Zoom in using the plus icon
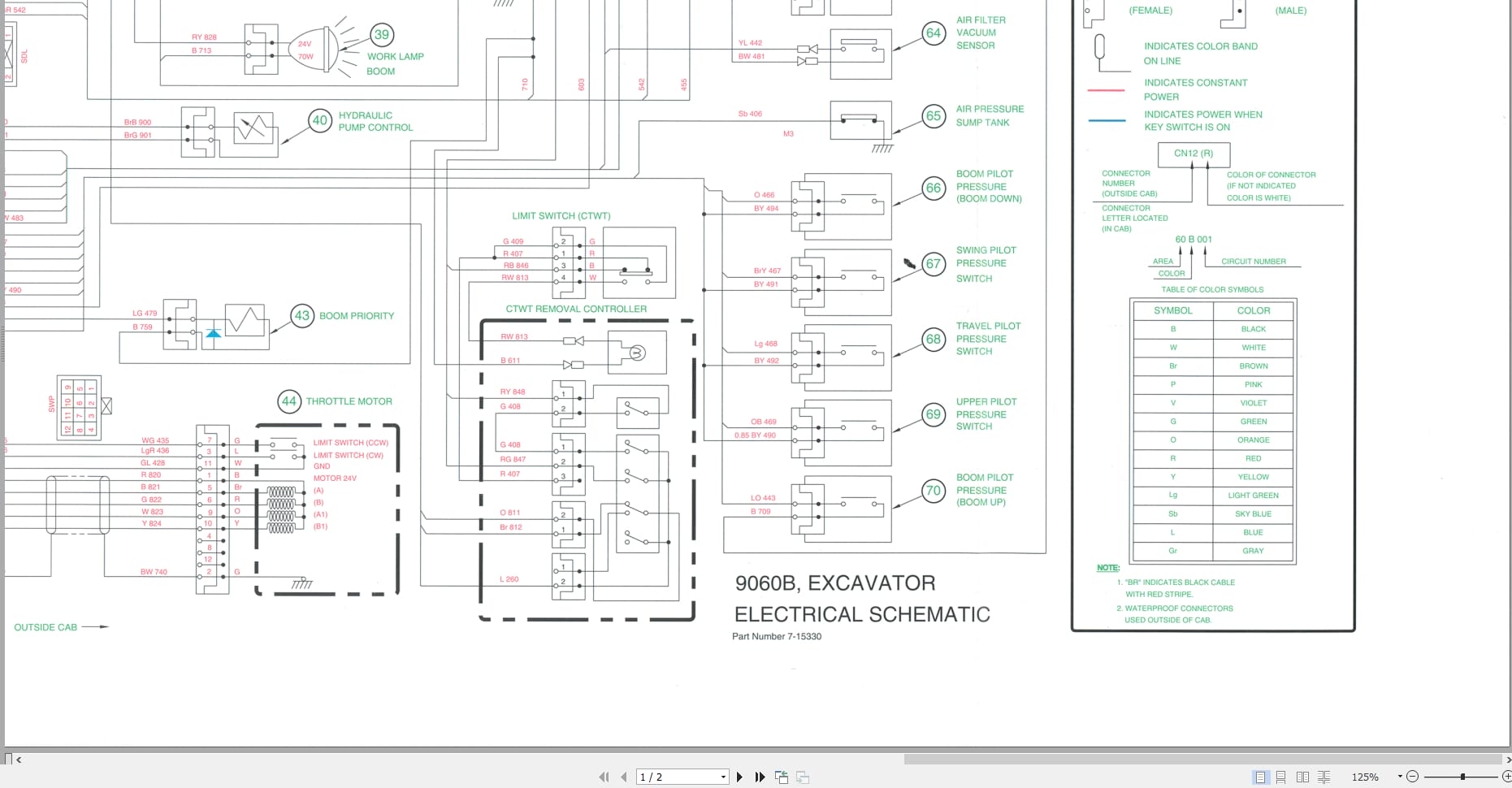The height and width of the screenshot is (788, 1512). click(x=1508, y=777)
